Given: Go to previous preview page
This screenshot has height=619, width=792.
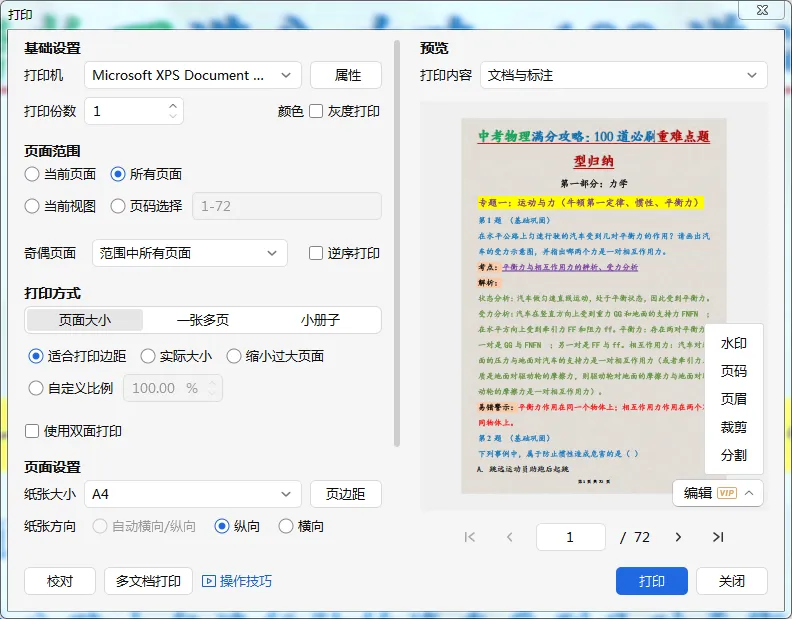Looking at the screenshot, I should point(509,537).
